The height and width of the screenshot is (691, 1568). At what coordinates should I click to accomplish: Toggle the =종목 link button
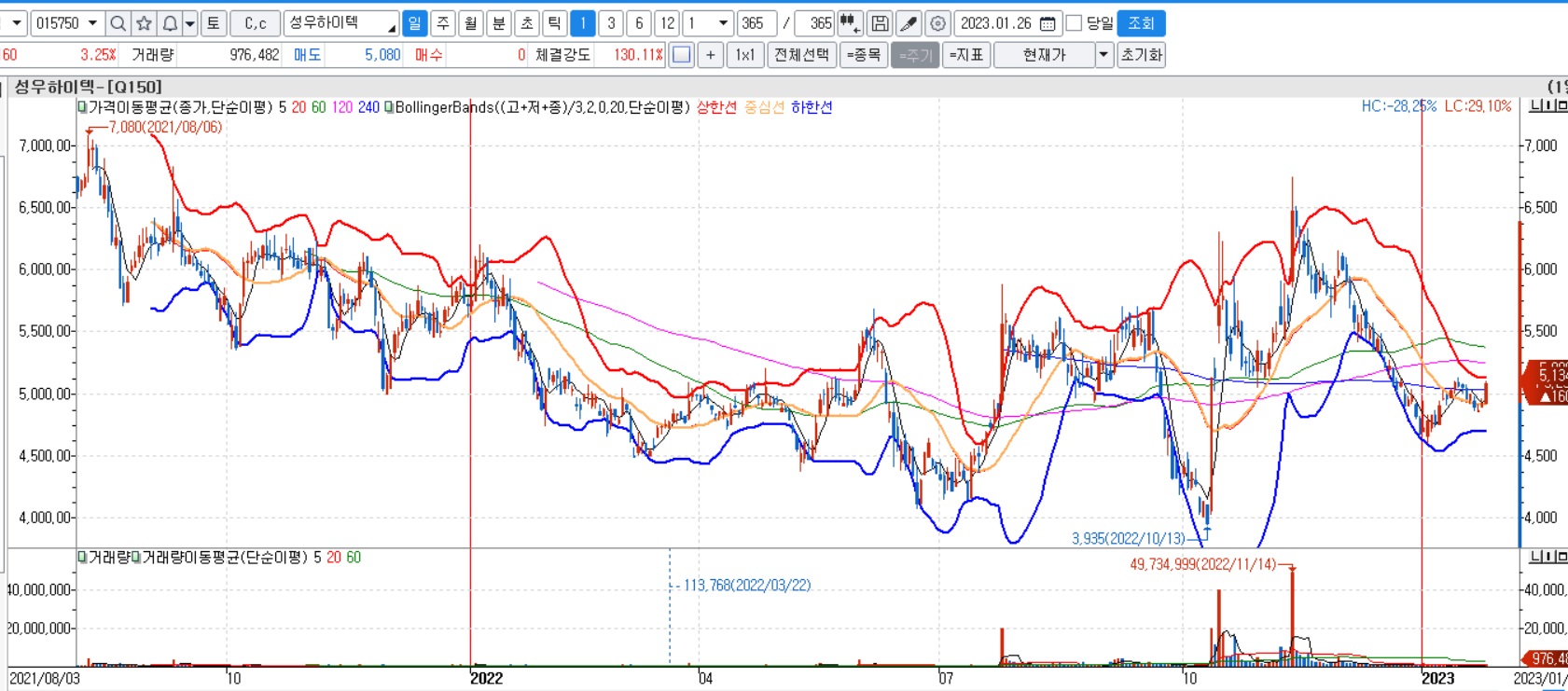pyautogui.click(x=864, y=55)
